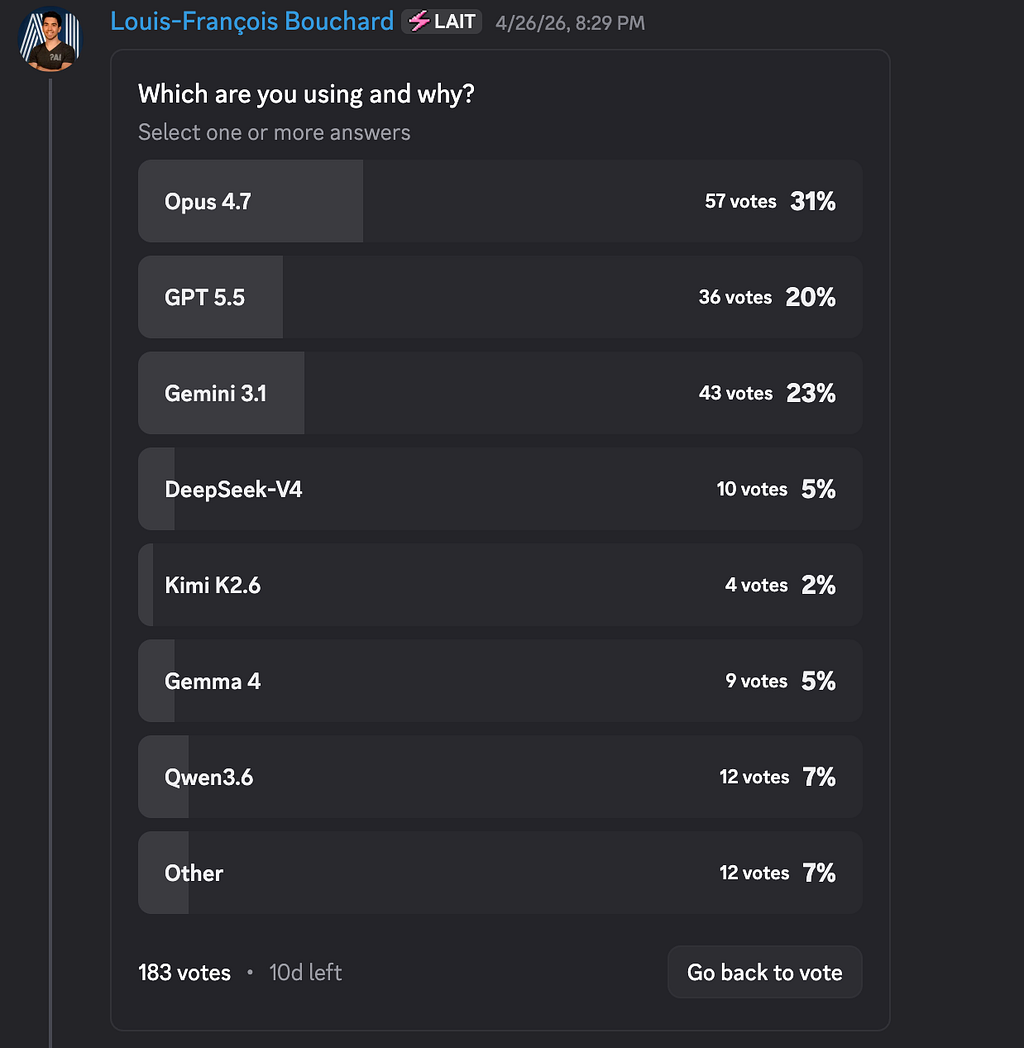Select the Gemini 3.1 poll answer
1024x1048 pixels.
500,393
